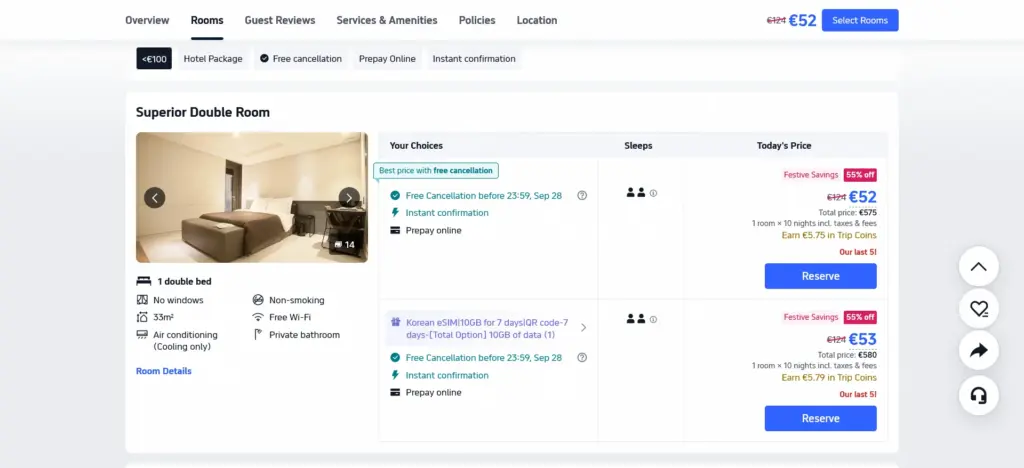Click the Korean eSIM offer text

click(x=487, y=328)
